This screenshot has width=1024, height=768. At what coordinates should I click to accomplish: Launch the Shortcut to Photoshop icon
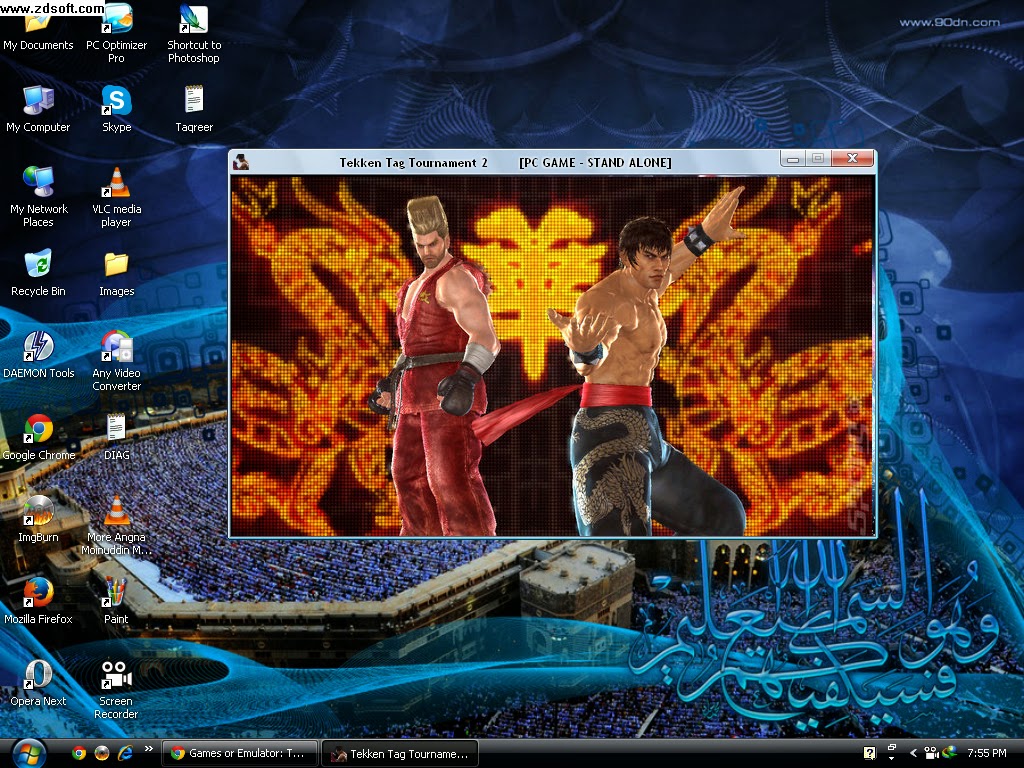tap(194, 33)
